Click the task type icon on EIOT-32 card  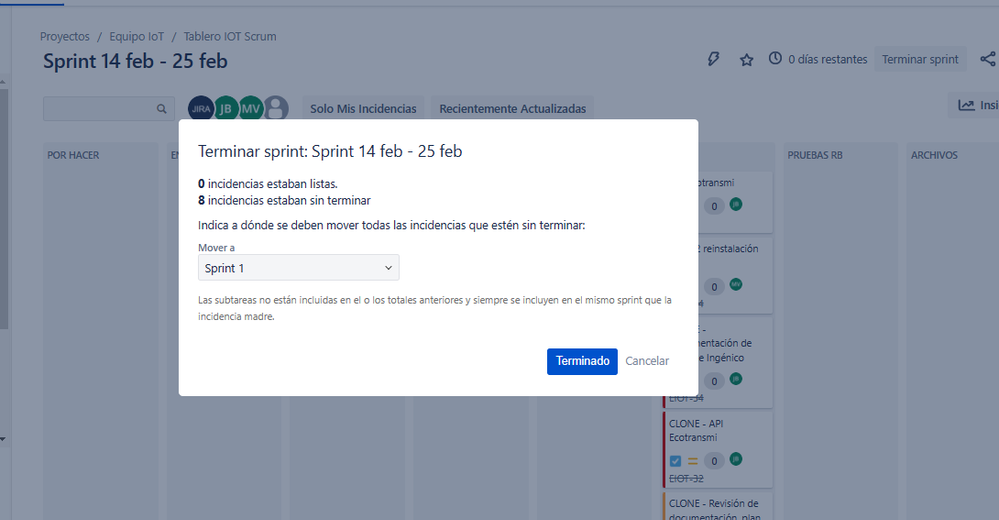675,461
